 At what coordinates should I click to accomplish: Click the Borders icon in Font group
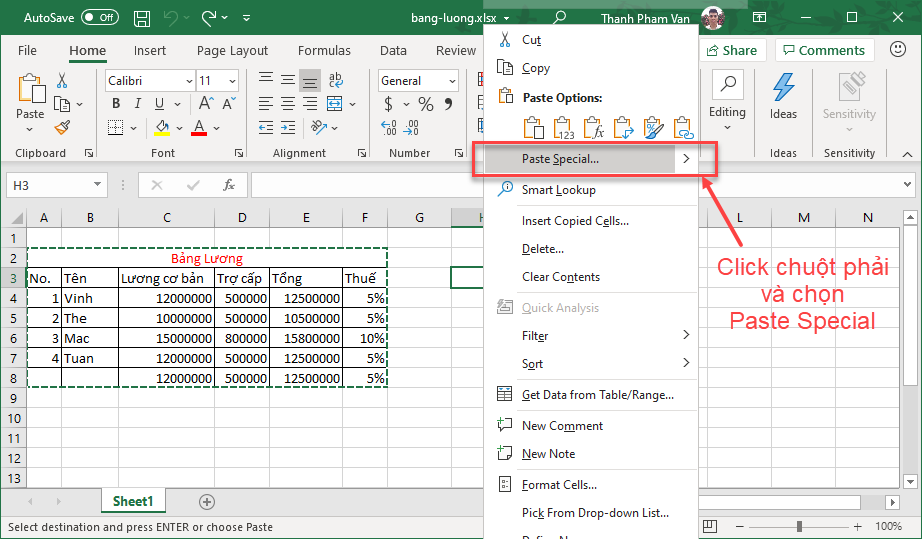115,128
